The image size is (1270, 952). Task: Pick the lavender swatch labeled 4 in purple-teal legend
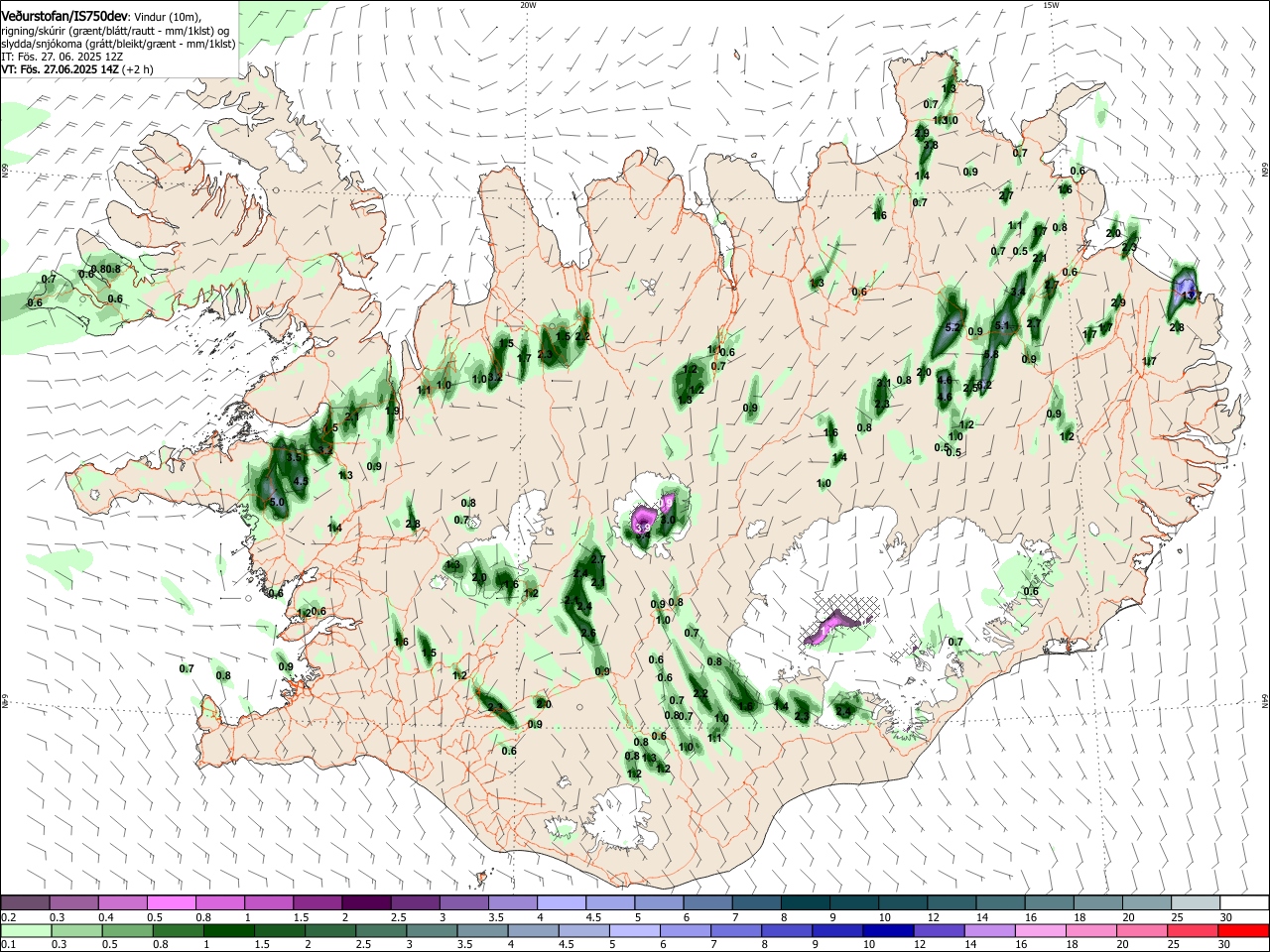coord(561,902)
